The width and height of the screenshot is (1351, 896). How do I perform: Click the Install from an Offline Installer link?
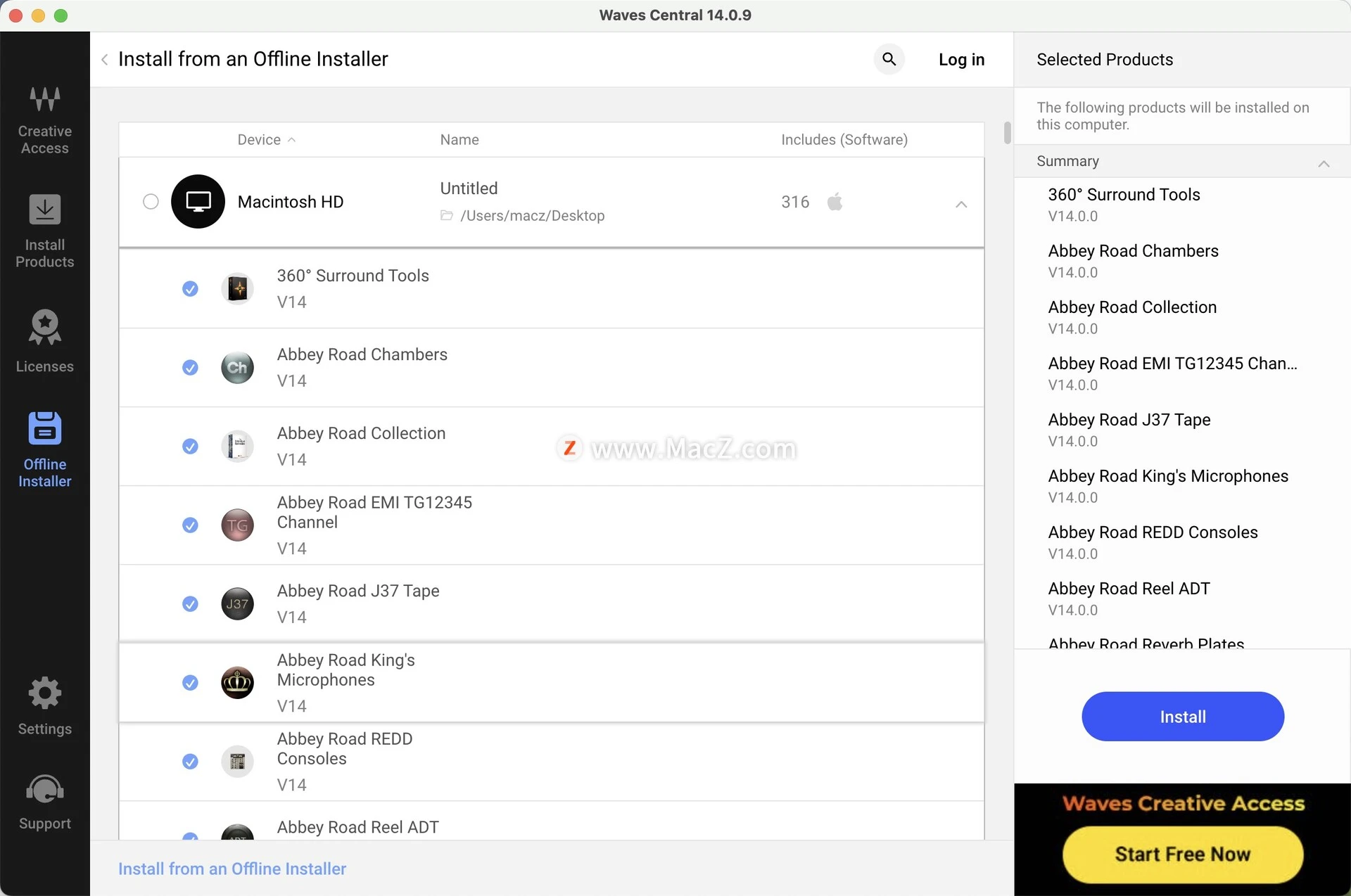[x=232, y=869]
